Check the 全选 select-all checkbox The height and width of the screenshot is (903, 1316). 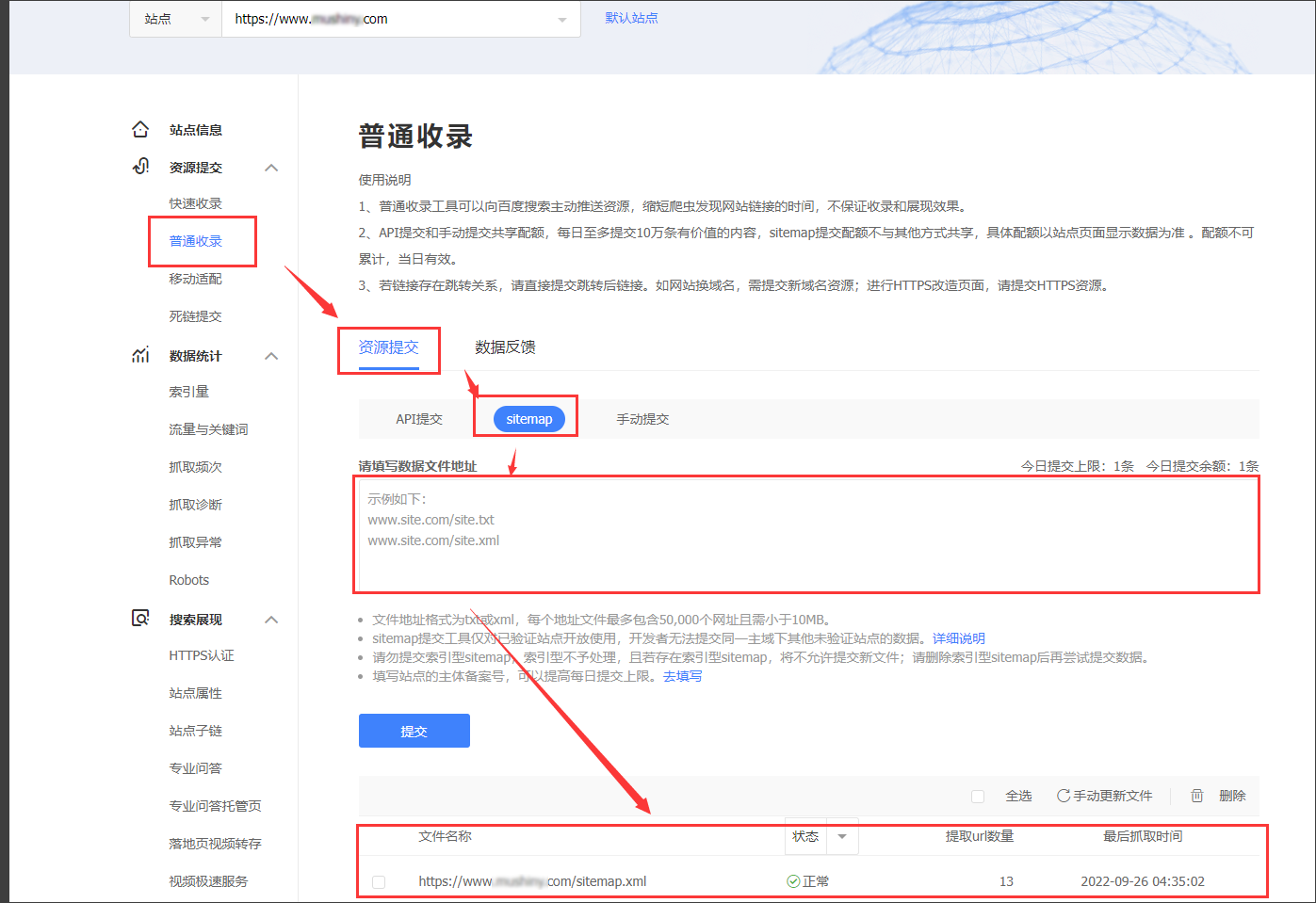977,796
